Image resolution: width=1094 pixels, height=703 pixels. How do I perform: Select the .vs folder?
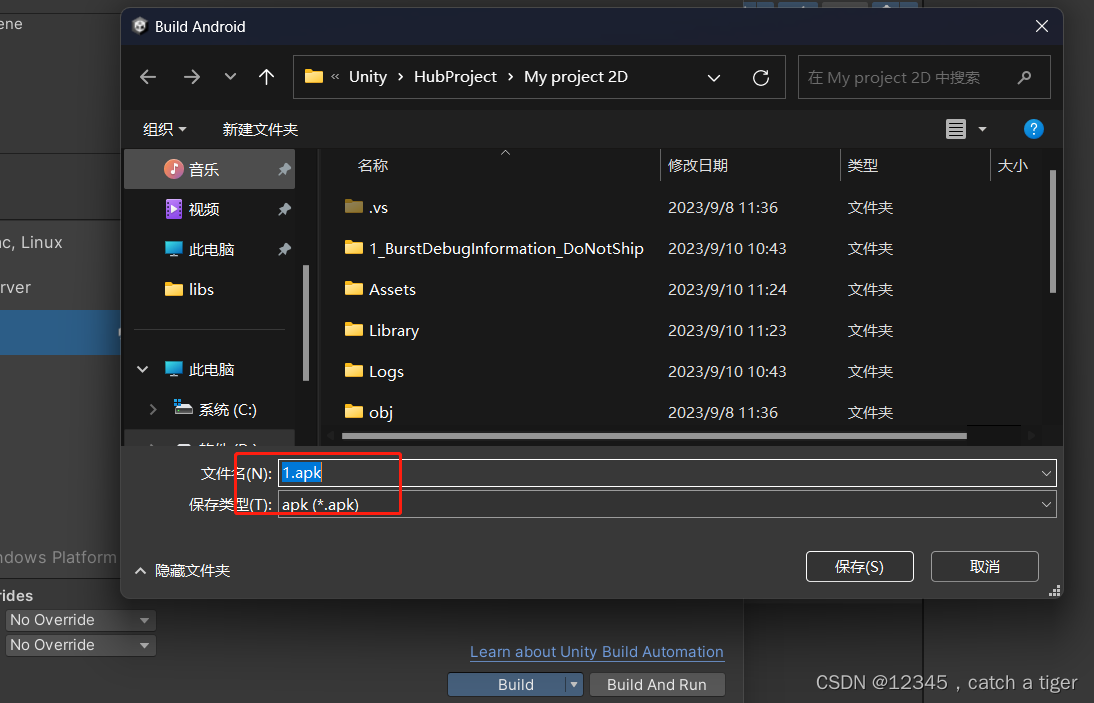click(378, 207)
